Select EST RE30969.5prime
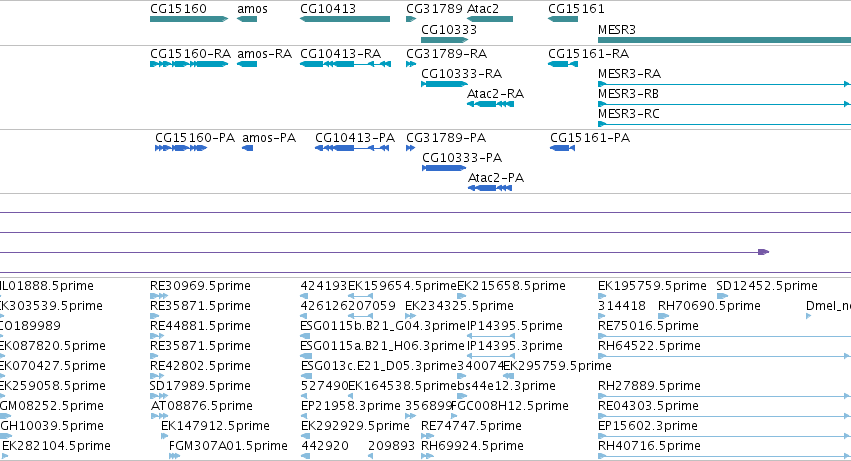Viewport: 851px width, 461px height. 200,286
